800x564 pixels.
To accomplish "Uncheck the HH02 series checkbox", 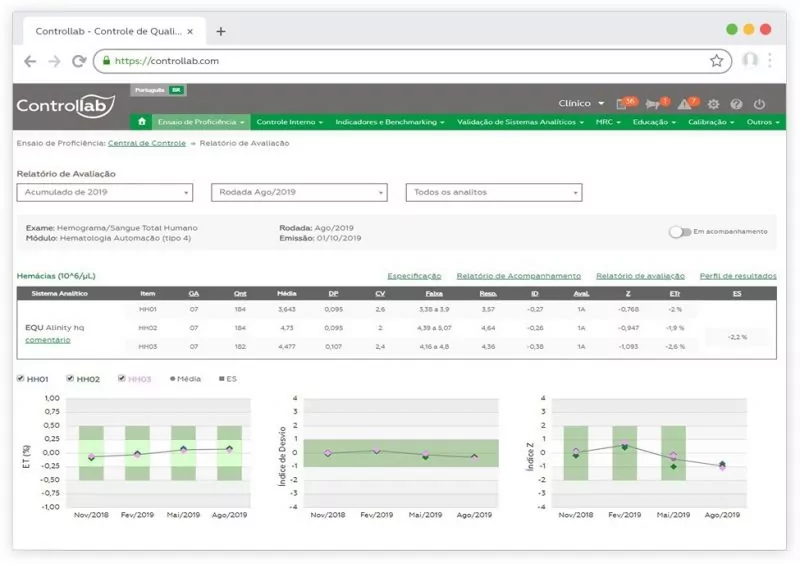I will point(70,379).
